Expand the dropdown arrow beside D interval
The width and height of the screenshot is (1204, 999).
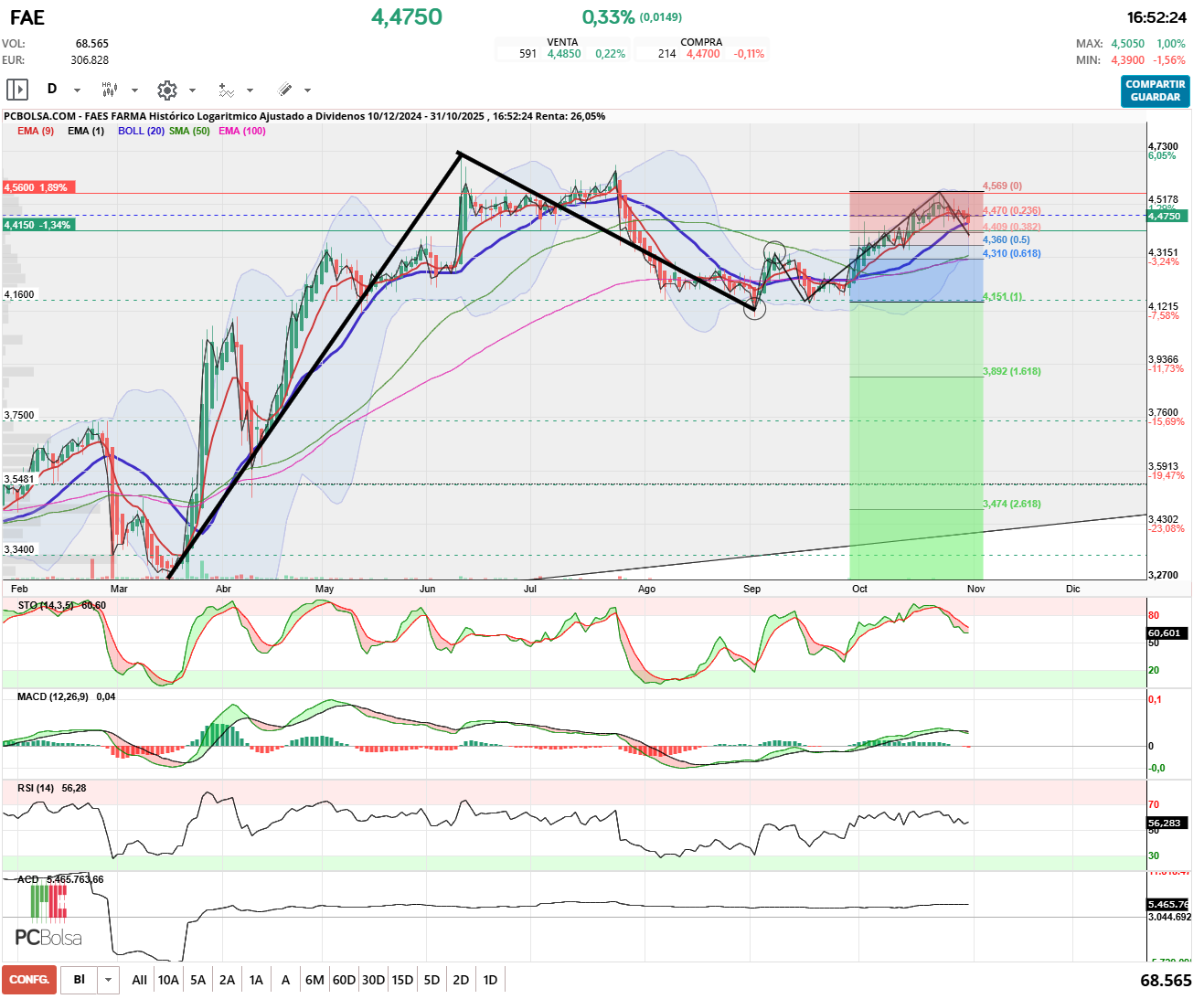[77, 90]
